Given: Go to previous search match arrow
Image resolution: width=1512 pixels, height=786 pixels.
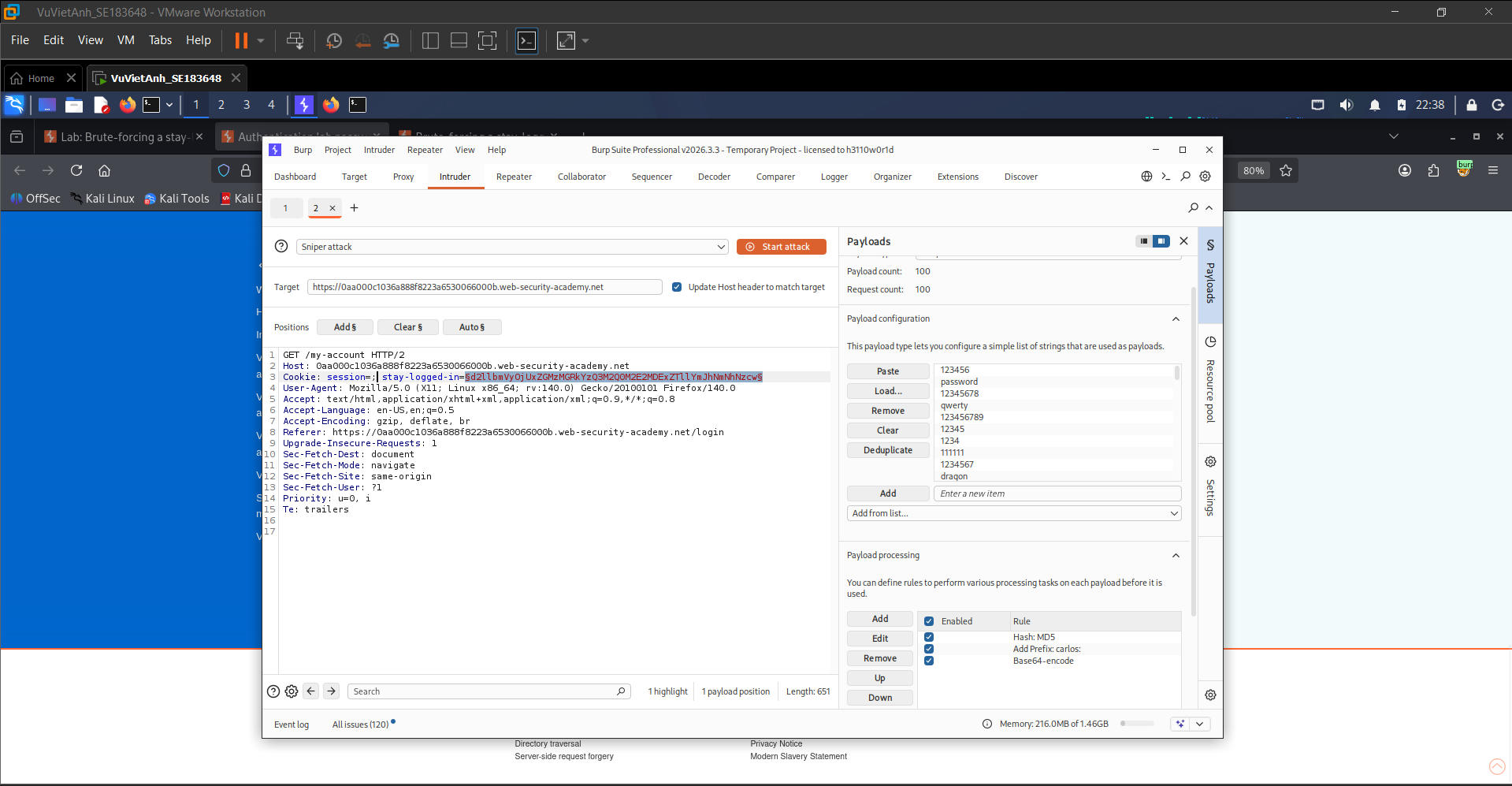Looking at the screenshot, I should pyautogui.click(x=310, y=691).
